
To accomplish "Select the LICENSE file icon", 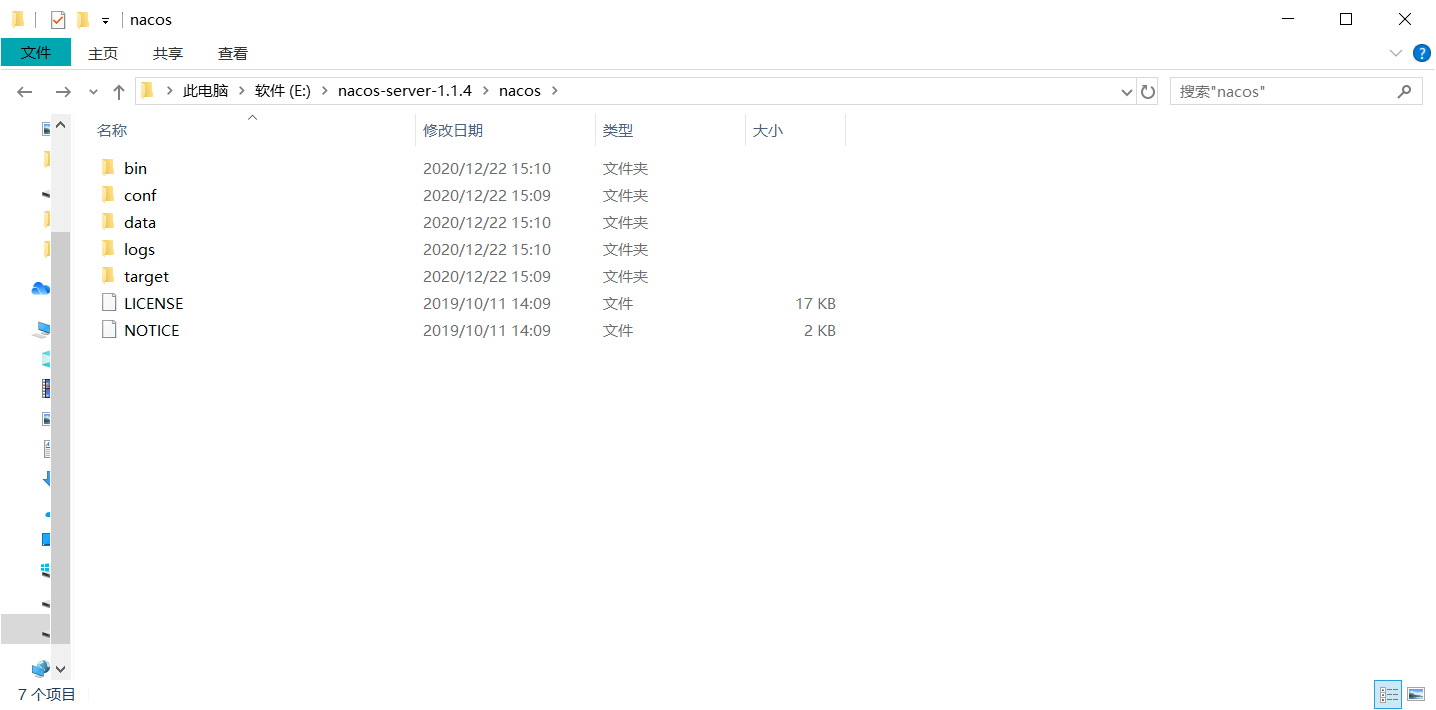I will tap(109, 302).
